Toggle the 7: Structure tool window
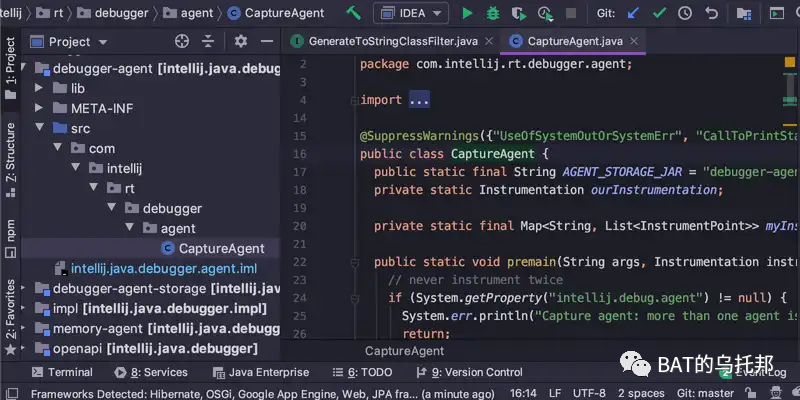Screen dimensions: 800x400 click(x=10, y=160)
